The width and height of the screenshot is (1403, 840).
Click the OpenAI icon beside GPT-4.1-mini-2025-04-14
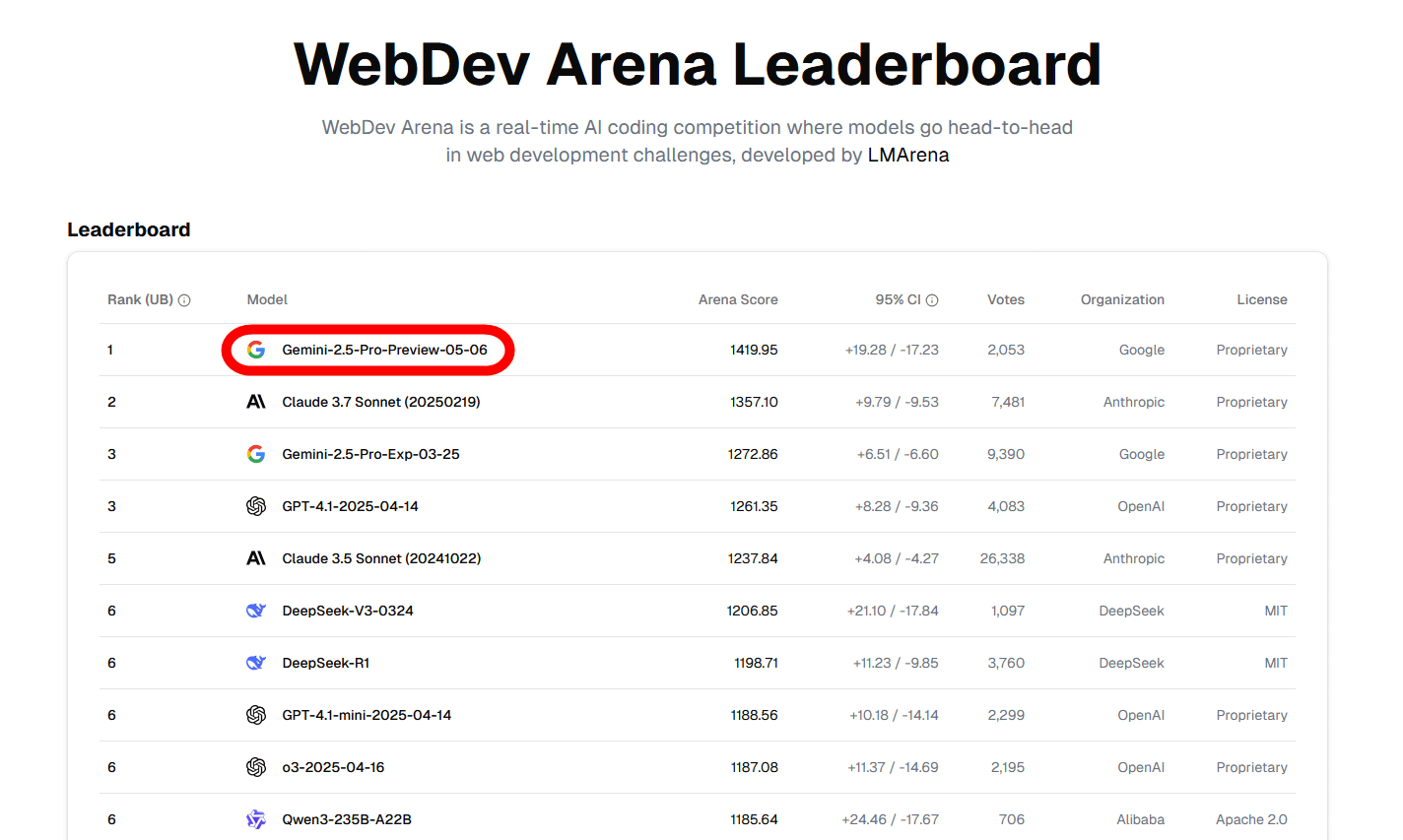pos(256,715)
